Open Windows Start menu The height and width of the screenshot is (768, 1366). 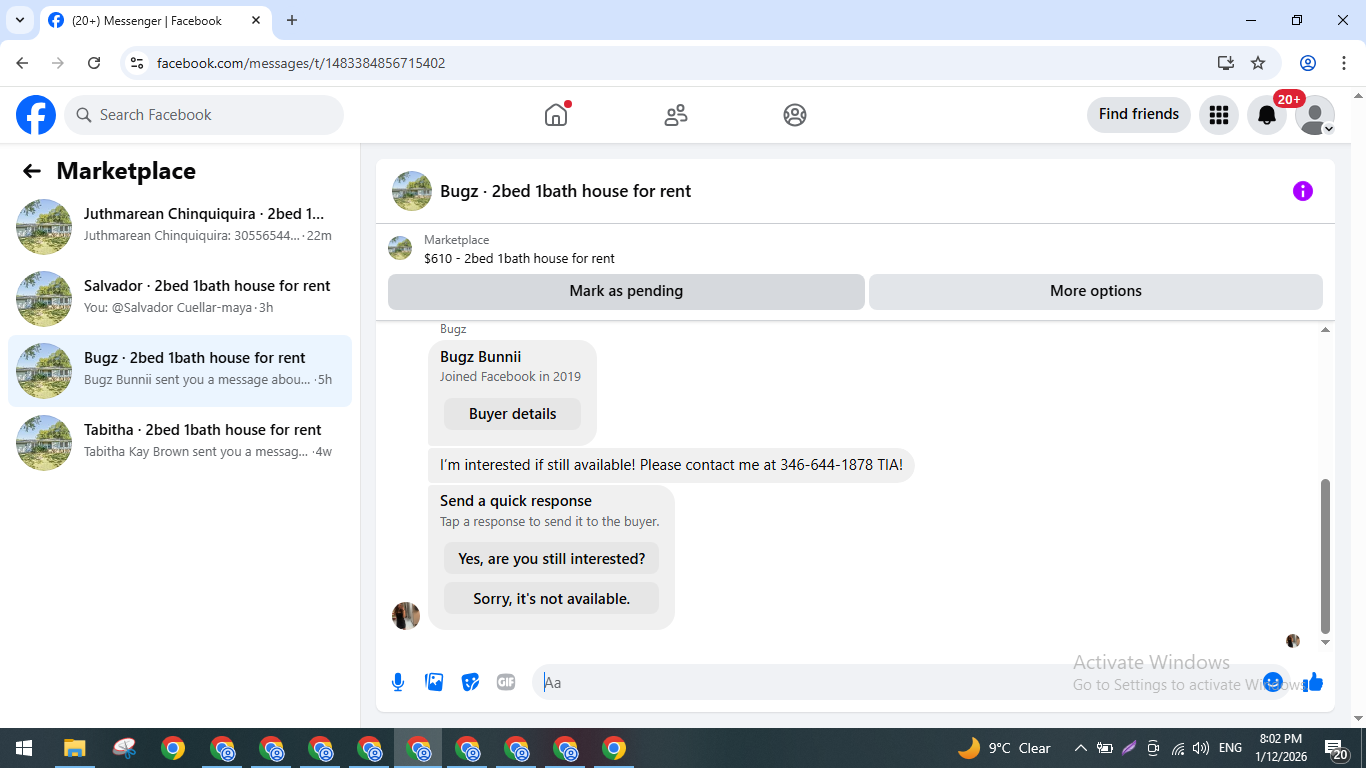point(24,748)
